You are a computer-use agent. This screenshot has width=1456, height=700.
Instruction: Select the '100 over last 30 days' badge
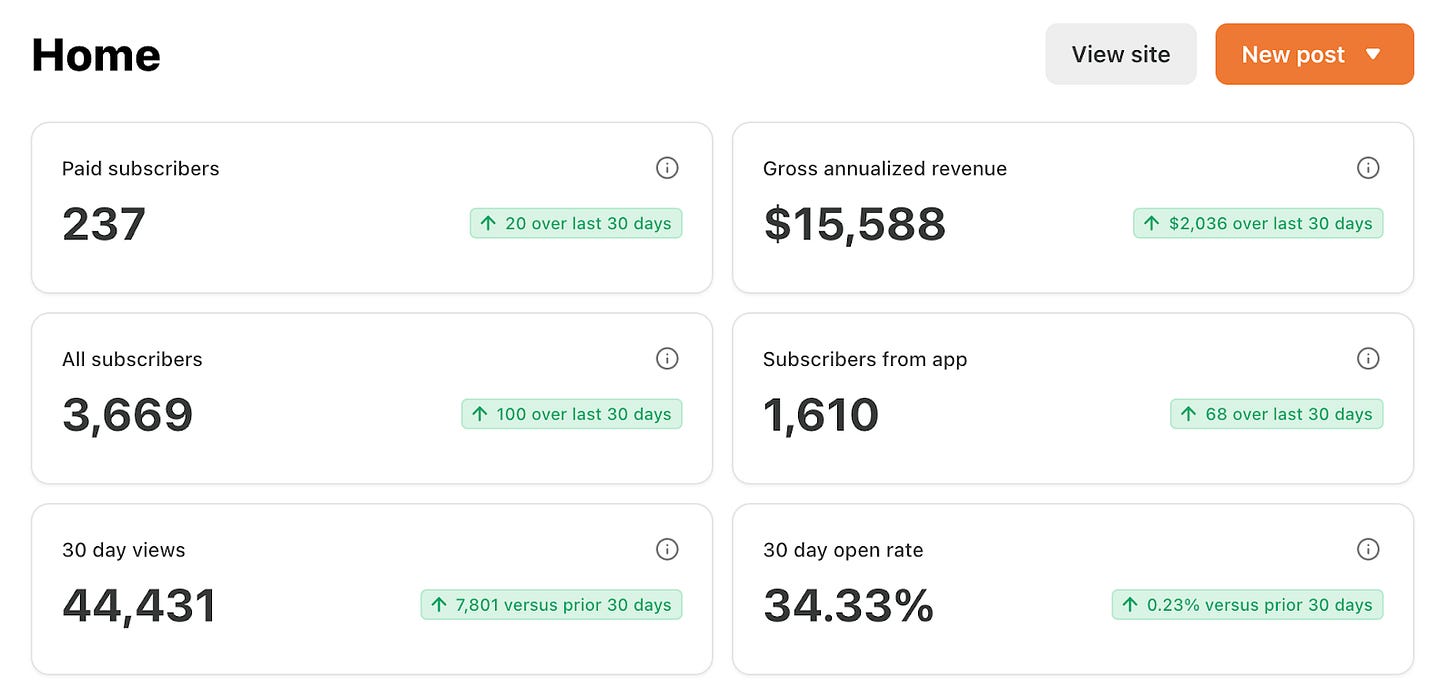(x=572, y=414)
